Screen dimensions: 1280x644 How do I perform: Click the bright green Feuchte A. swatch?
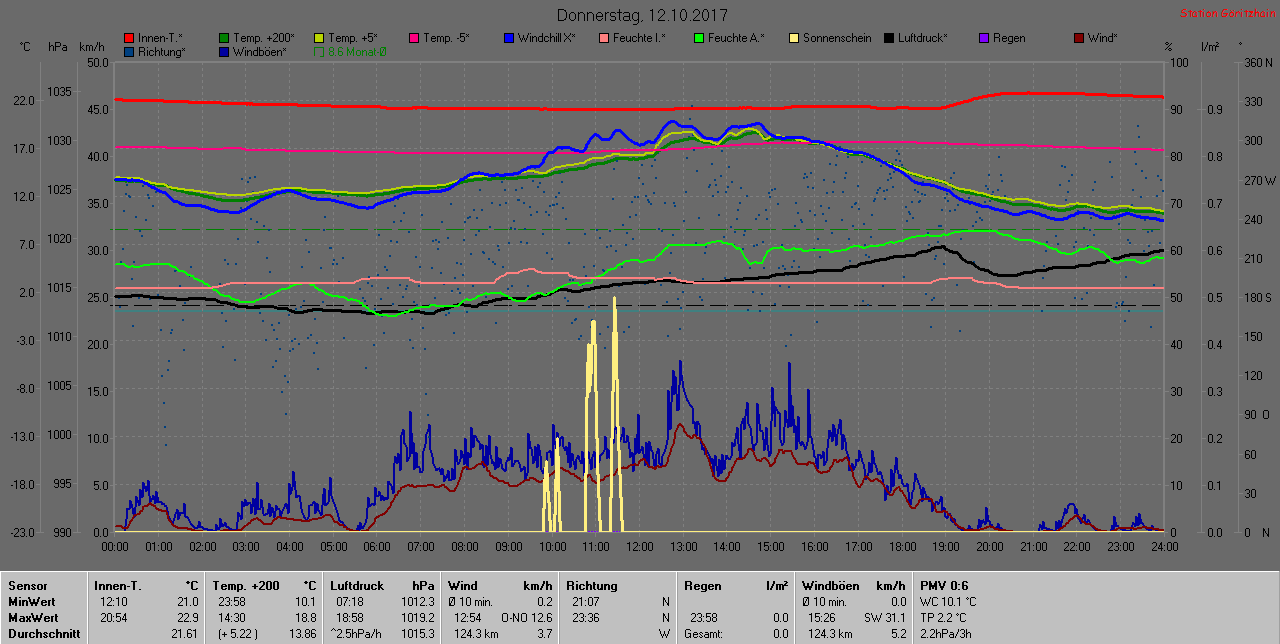(x=699, y=38)
